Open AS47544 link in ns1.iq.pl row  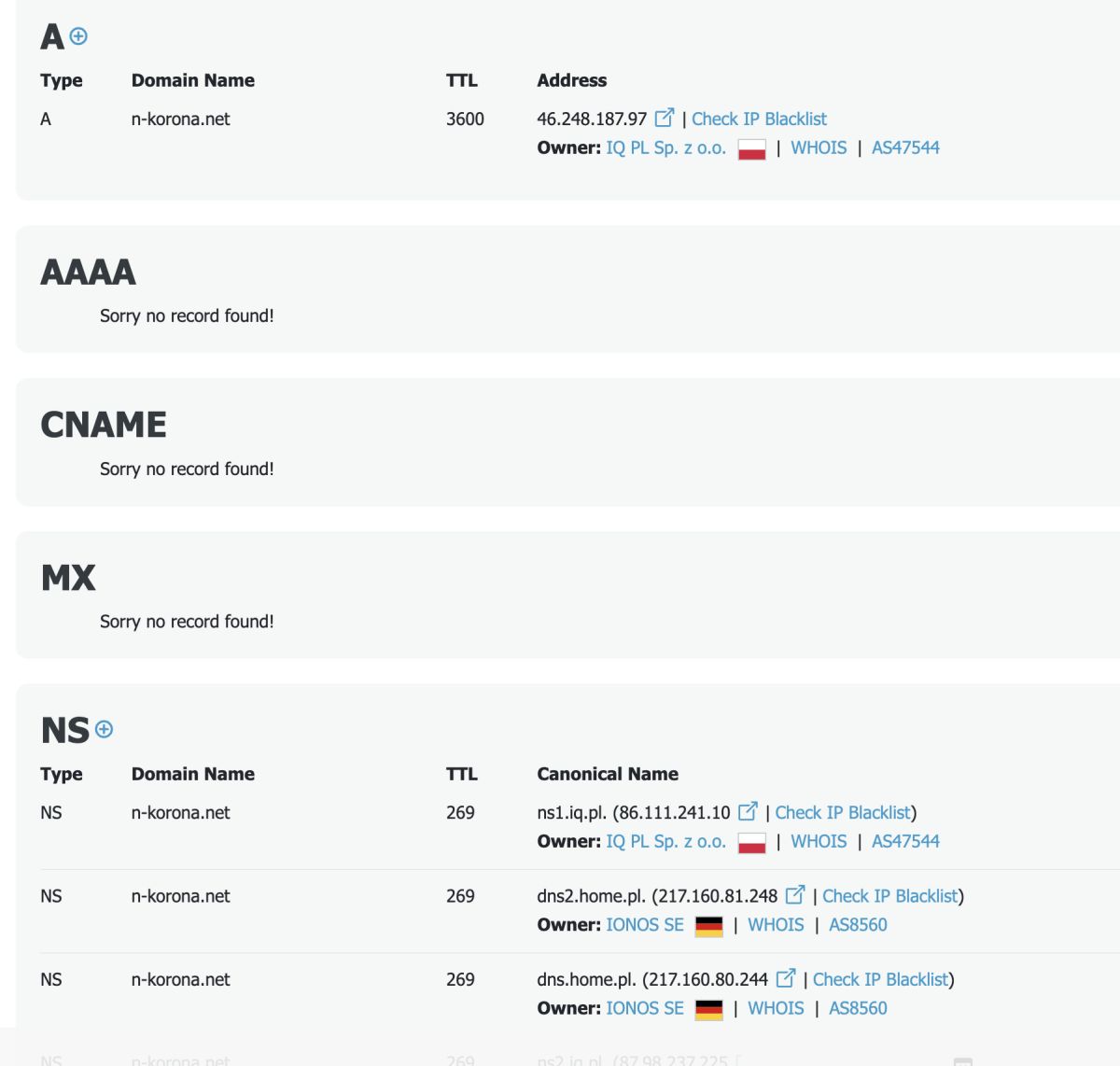pyautogui.click(x=905, y=841)
